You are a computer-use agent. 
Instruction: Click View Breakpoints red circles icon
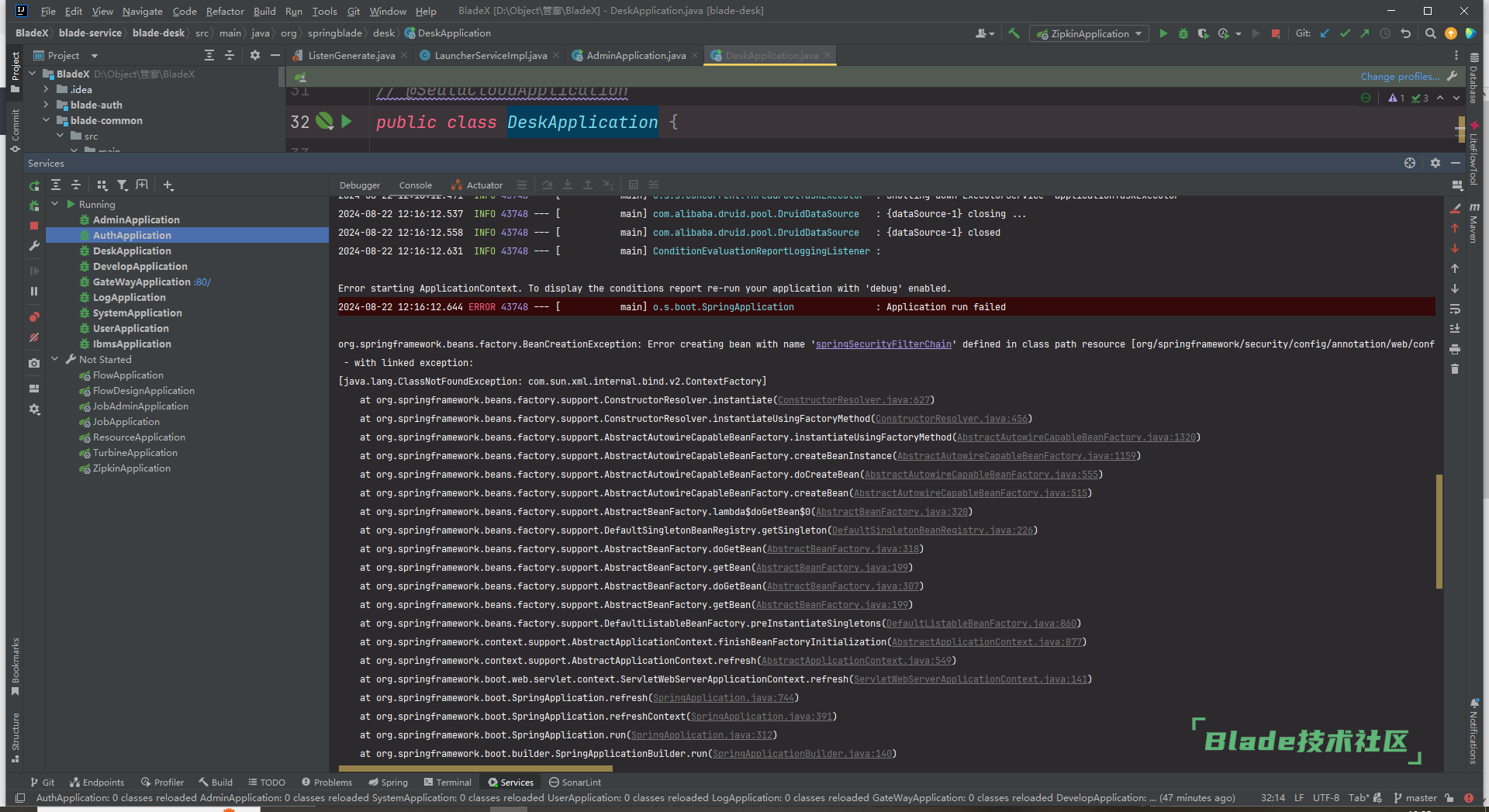click(34, 316)
